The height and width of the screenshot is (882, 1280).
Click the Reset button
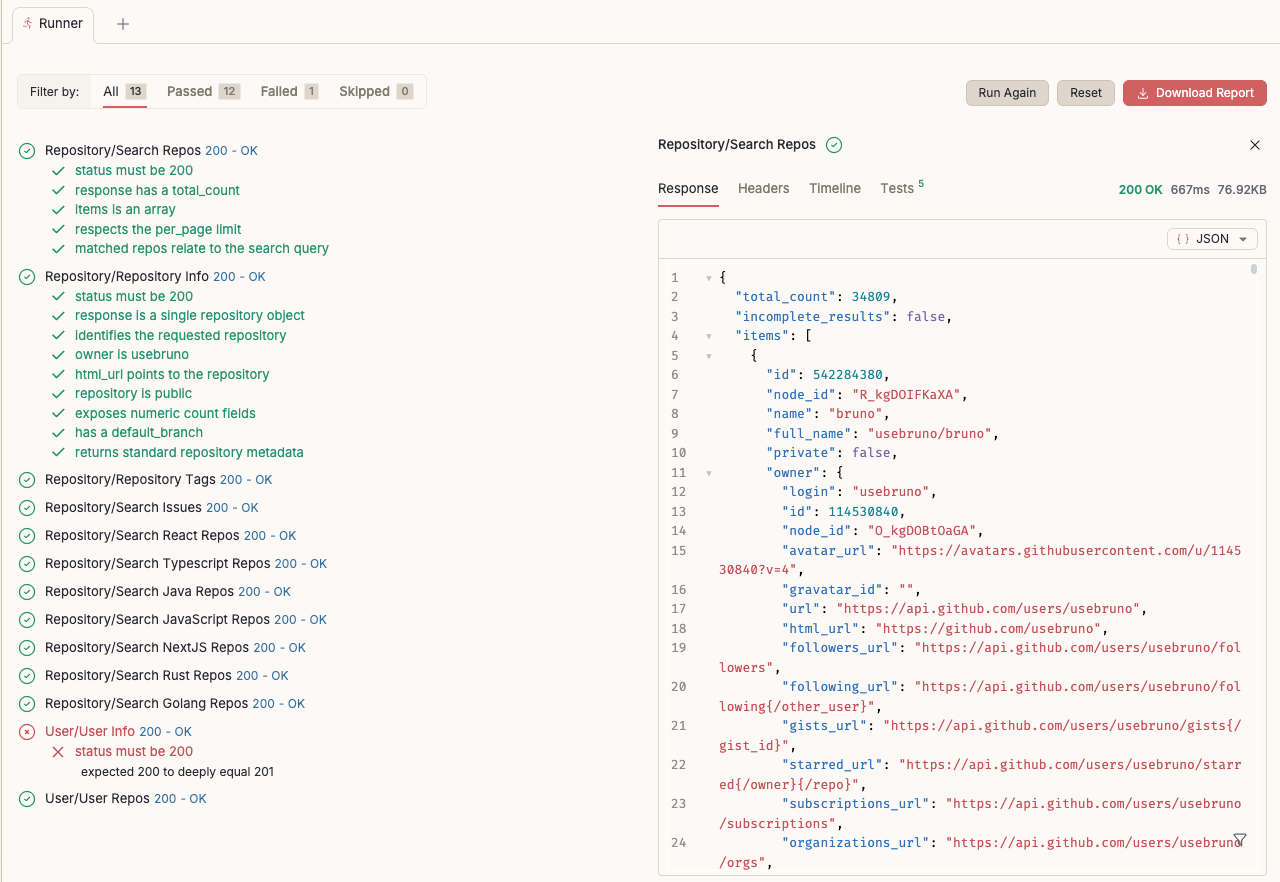coord(1086,92)
